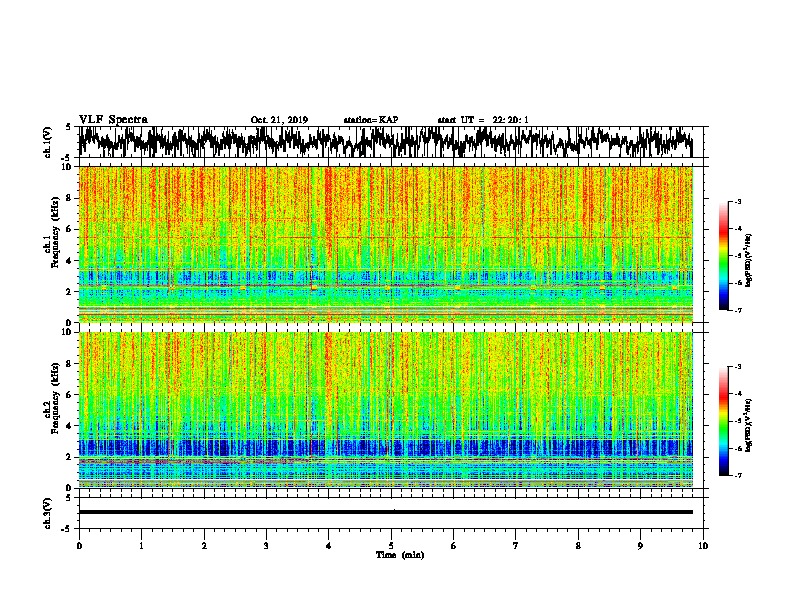Click the 'station=KAP' header label
This screenshot has height=612, width=792.
(371, 120)
